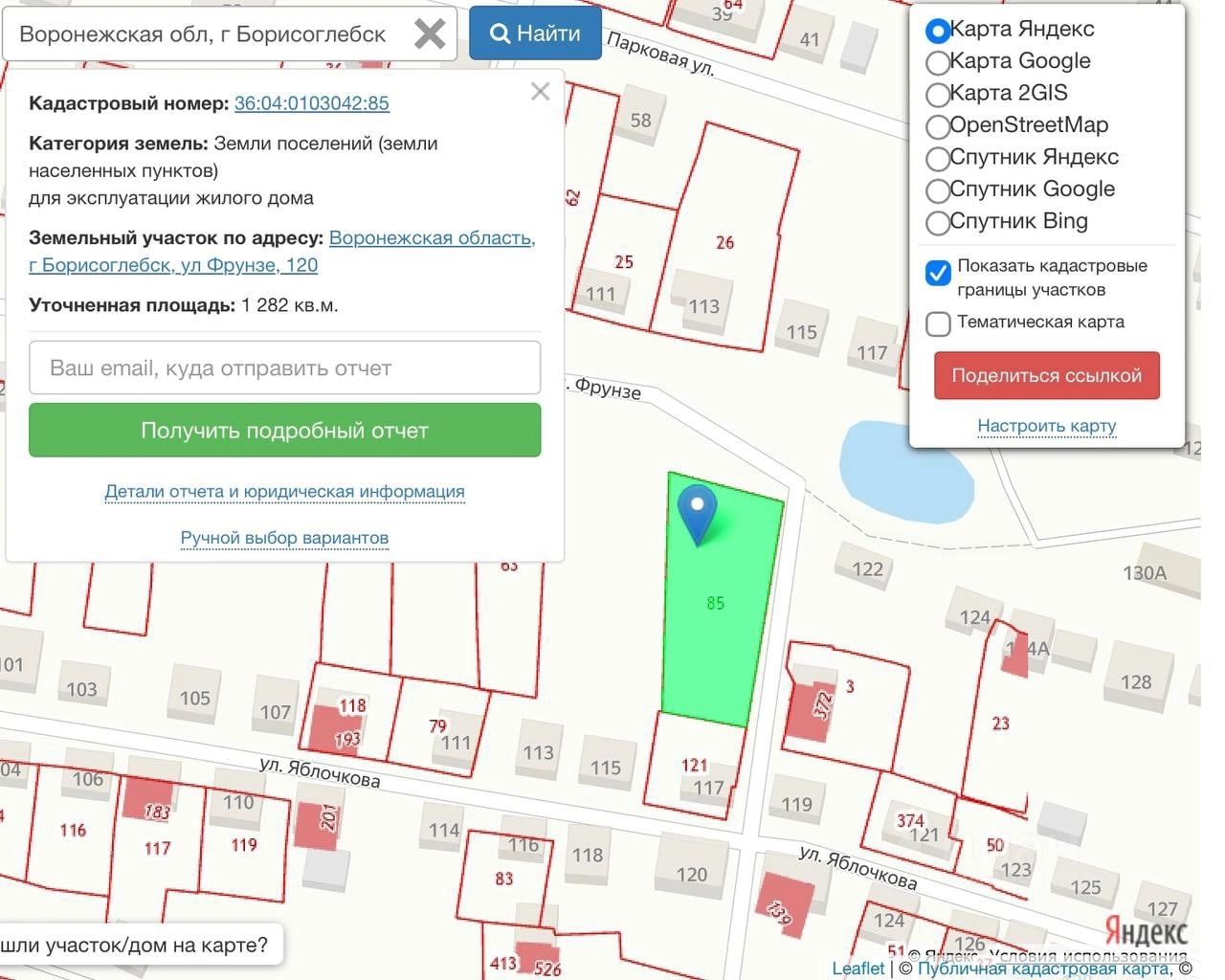Screen dimensions: 1225x980
Task: Click red building 183 on map
Action: tap(149, 802)
